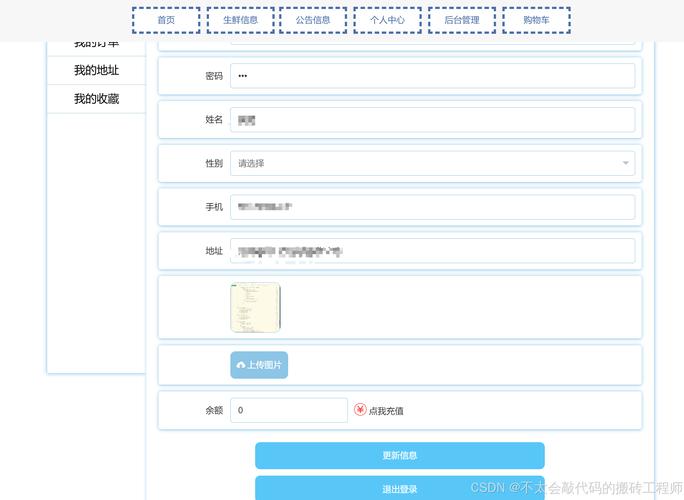Click the uploaded avatar thumbnail
The height and width of the screenshot is (500, 684).
coord(255,308)
